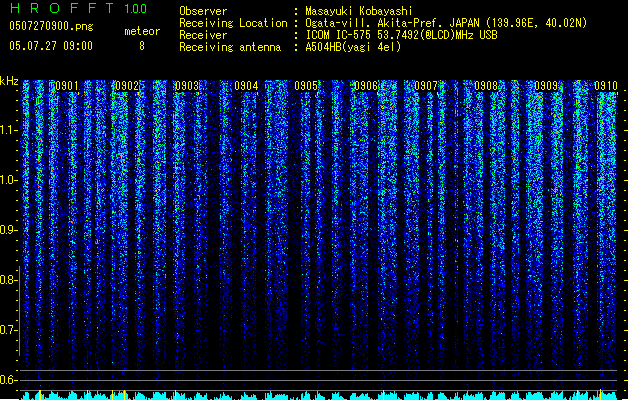Click the 0901 time marker
The image size is (629, 400).
tap(67, 86)
